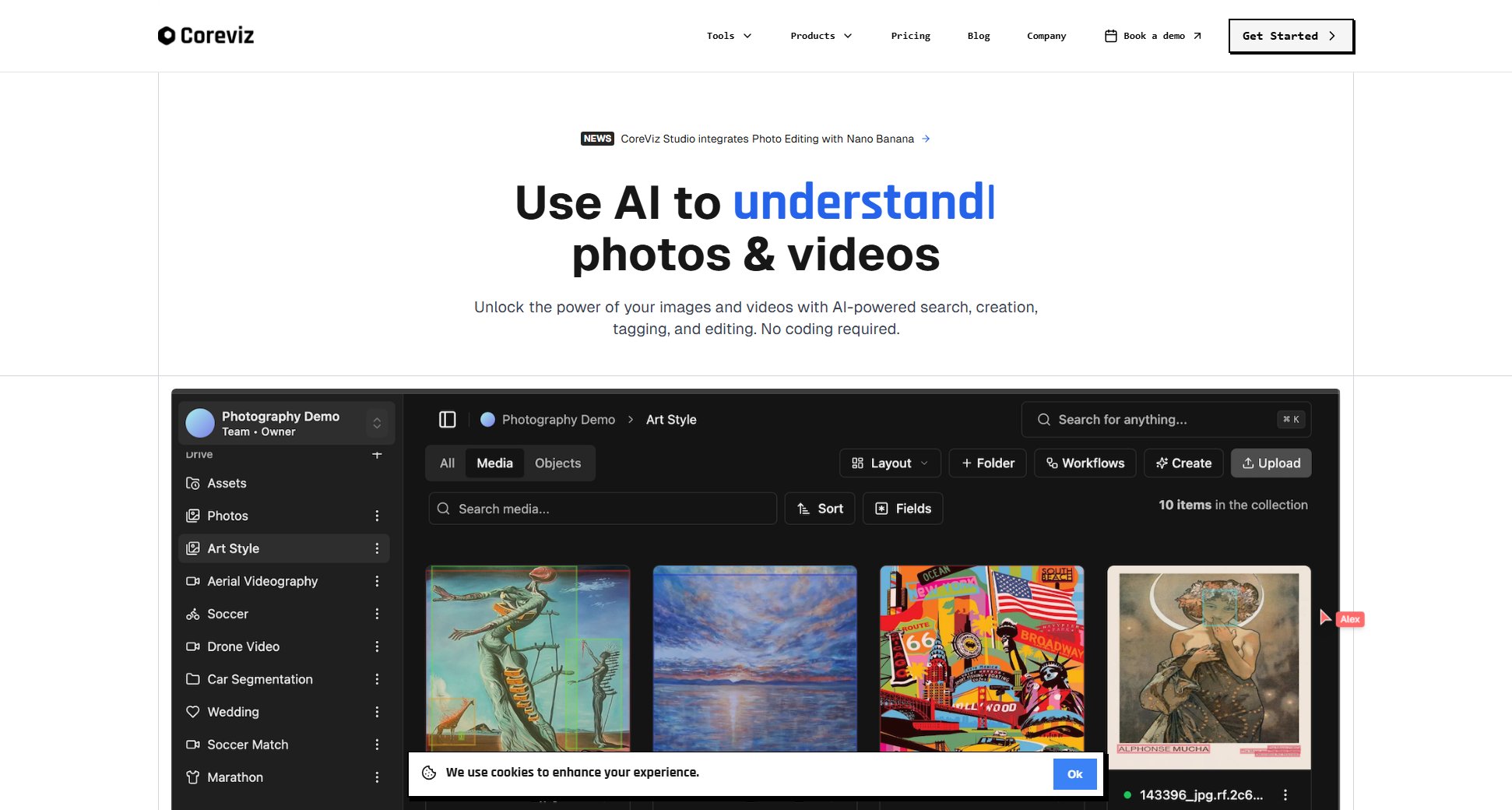This screenshot has width=1512, height=810.
Task: Switch to the Objects tab
Action: 557,463
